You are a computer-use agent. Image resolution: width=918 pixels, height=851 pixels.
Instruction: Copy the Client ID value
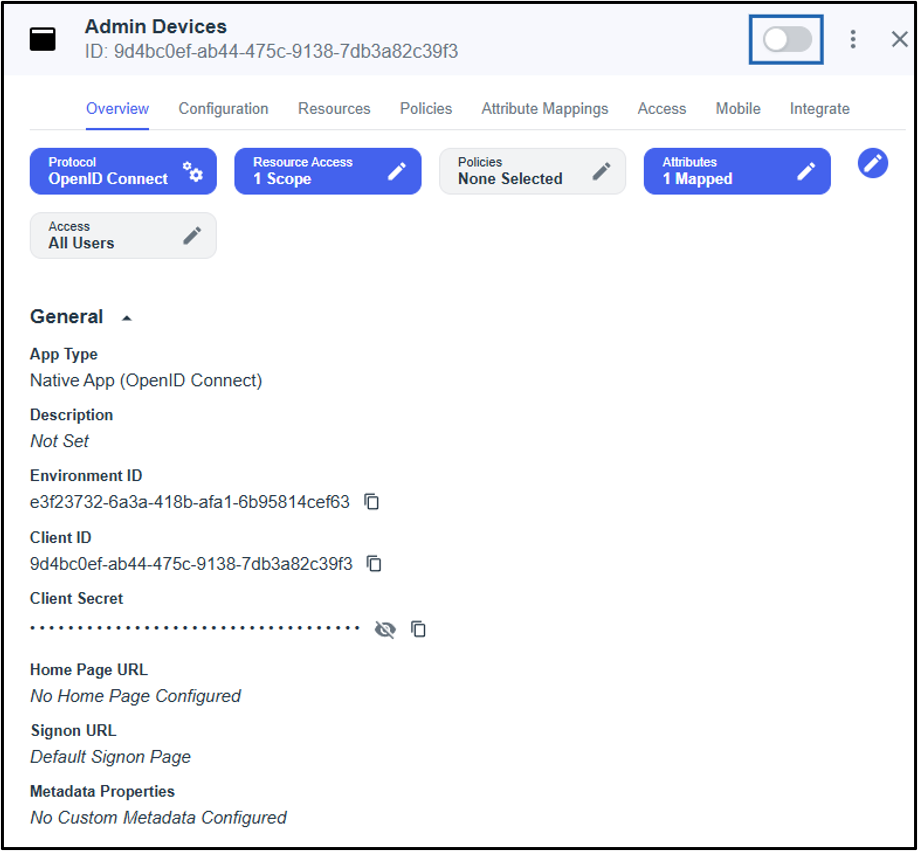[x=374, y=564]
